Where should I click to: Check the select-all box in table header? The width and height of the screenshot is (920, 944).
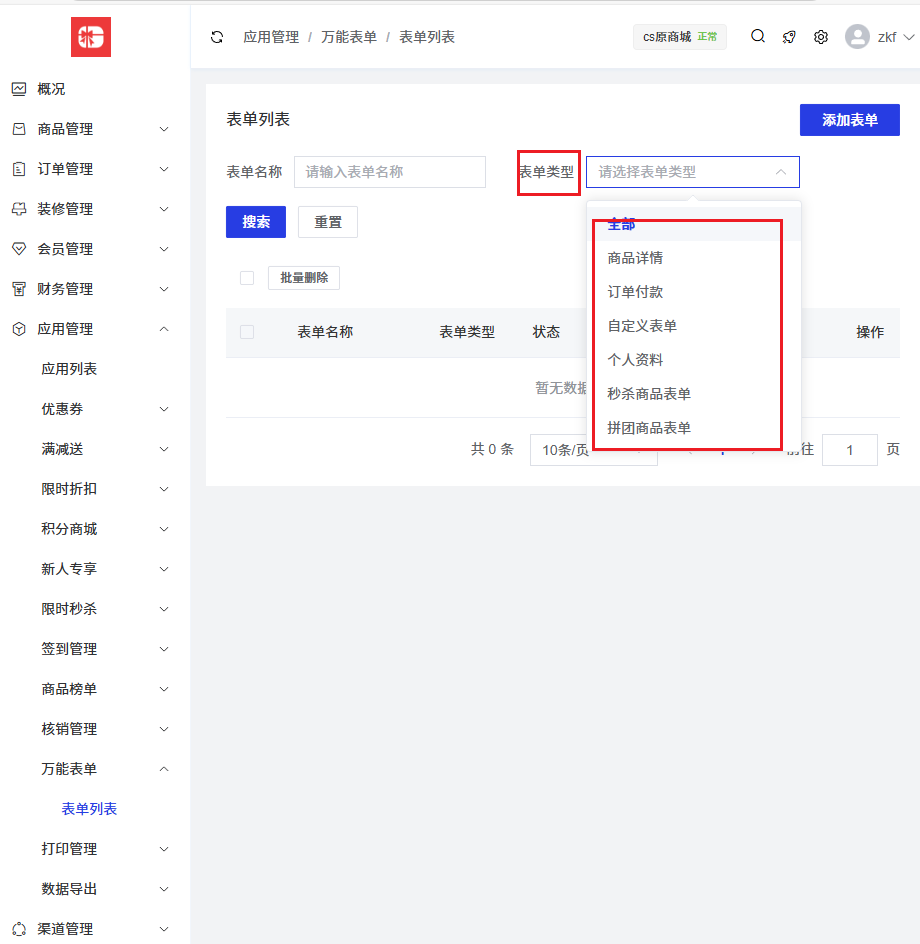[247, 332]
